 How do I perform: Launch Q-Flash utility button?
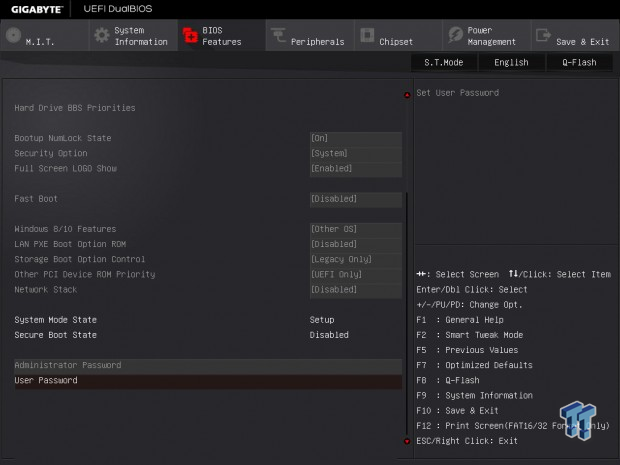(579, 62)
